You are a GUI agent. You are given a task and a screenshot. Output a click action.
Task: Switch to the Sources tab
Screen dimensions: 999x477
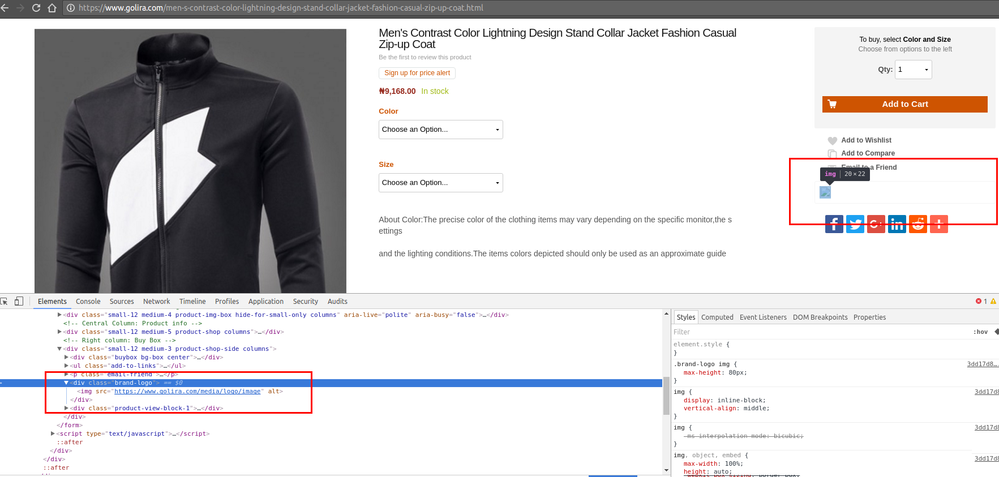pos(122,301)
